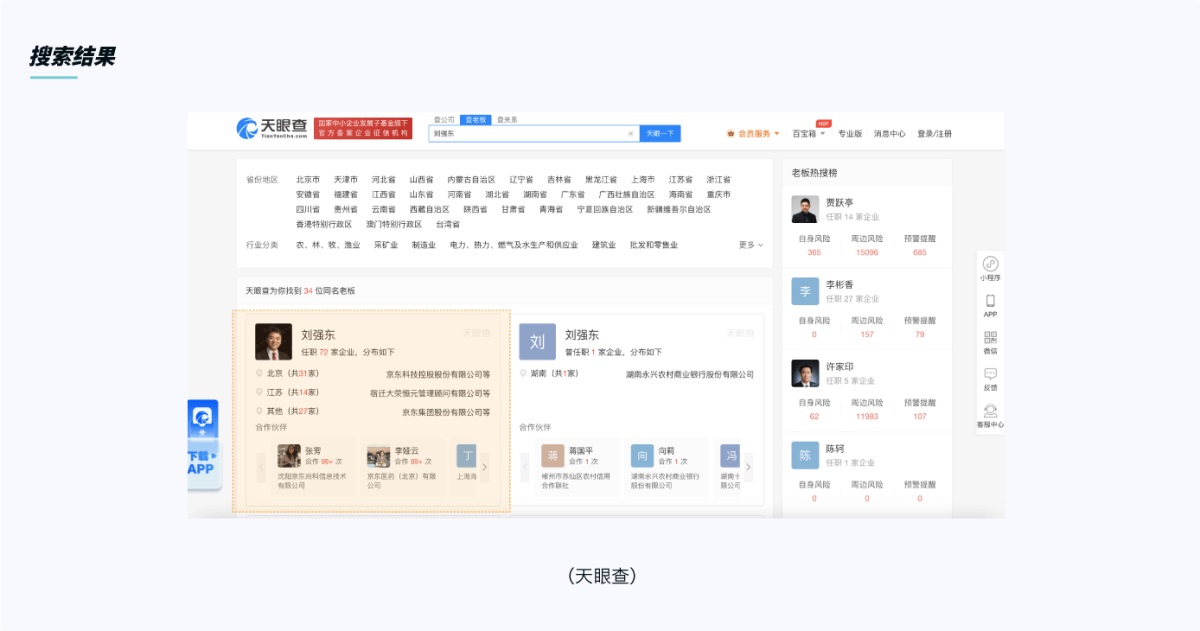This screenshot has height=631, width=1200.
Task: Click the 陈 avatar in hot search list
Action: pyautogui.click(x=805, y=455)
